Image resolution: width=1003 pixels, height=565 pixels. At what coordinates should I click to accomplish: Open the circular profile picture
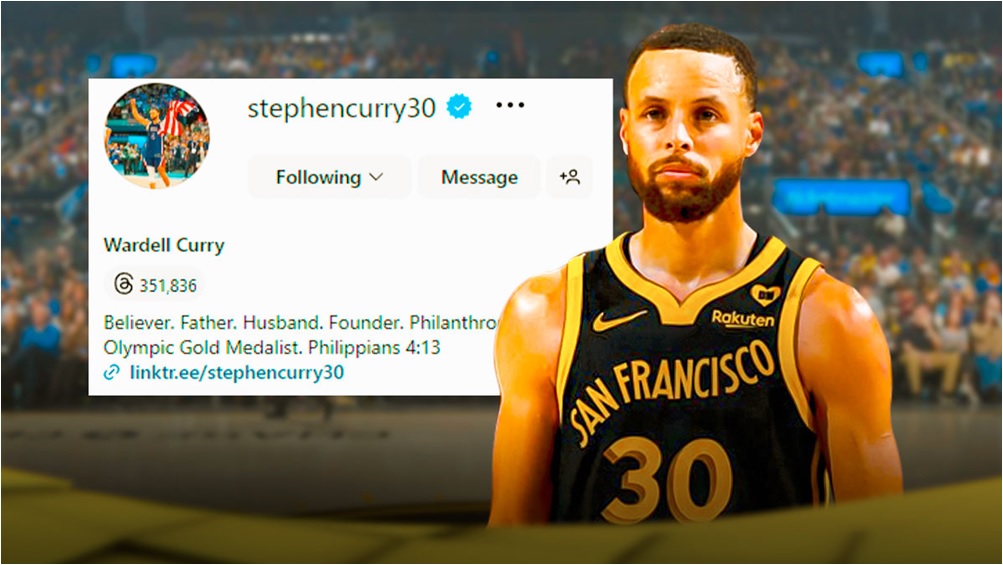pos(157,136)
